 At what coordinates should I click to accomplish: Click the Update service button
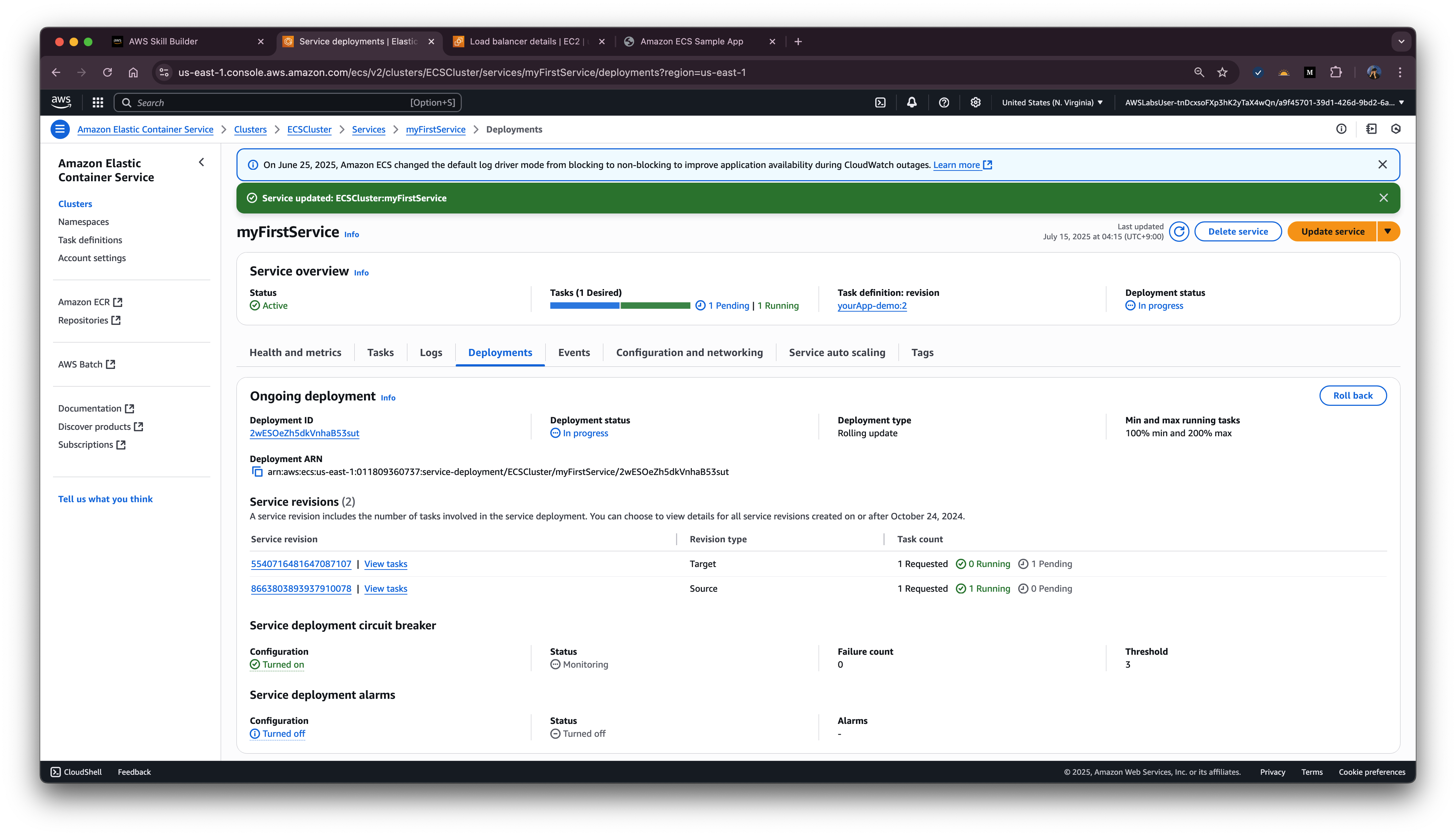[1332, 231]
